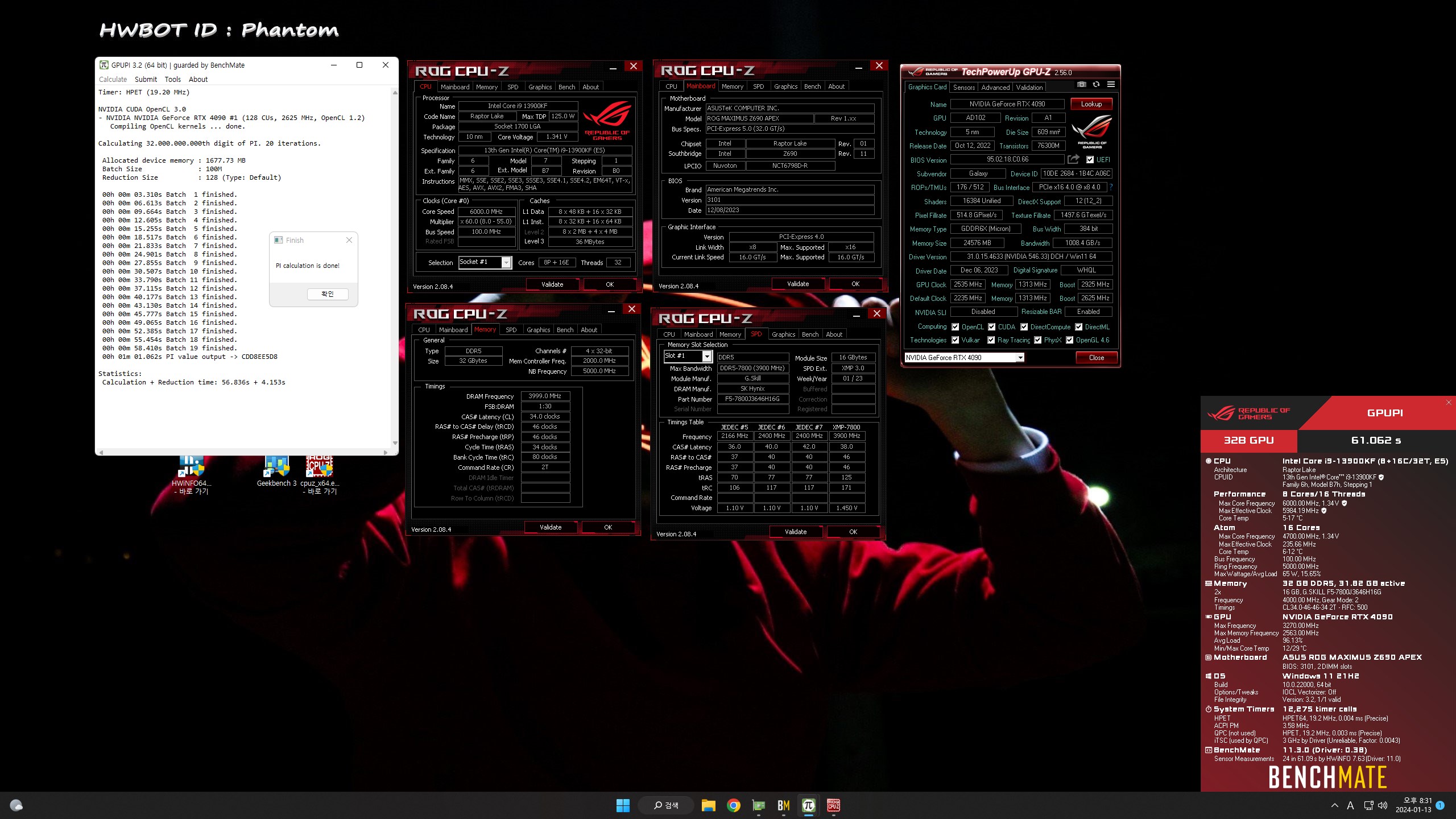Open the Tools menu in GPUPI
1456x819 pixels.
click(172, 80)
